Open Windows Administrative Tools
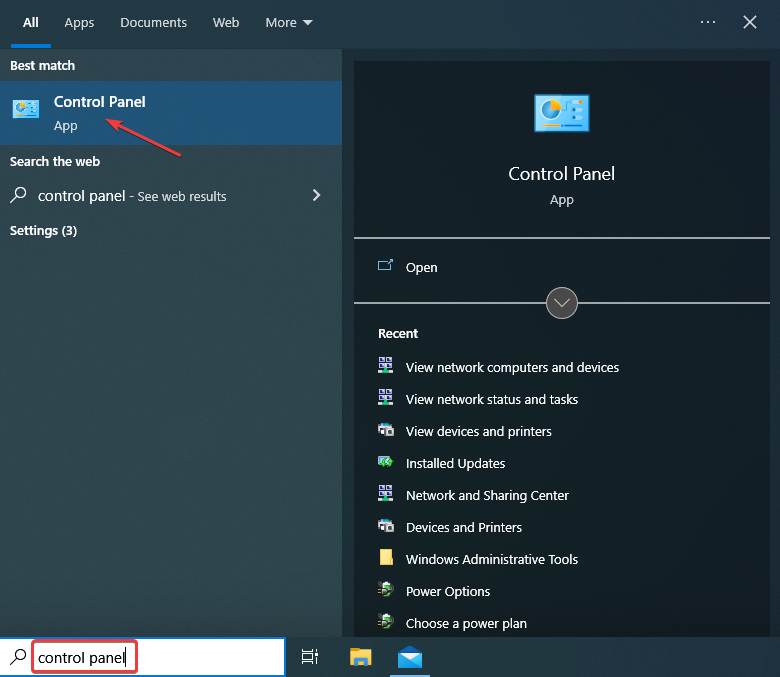This screenshot has height=677, width=780. click(492, 560)
